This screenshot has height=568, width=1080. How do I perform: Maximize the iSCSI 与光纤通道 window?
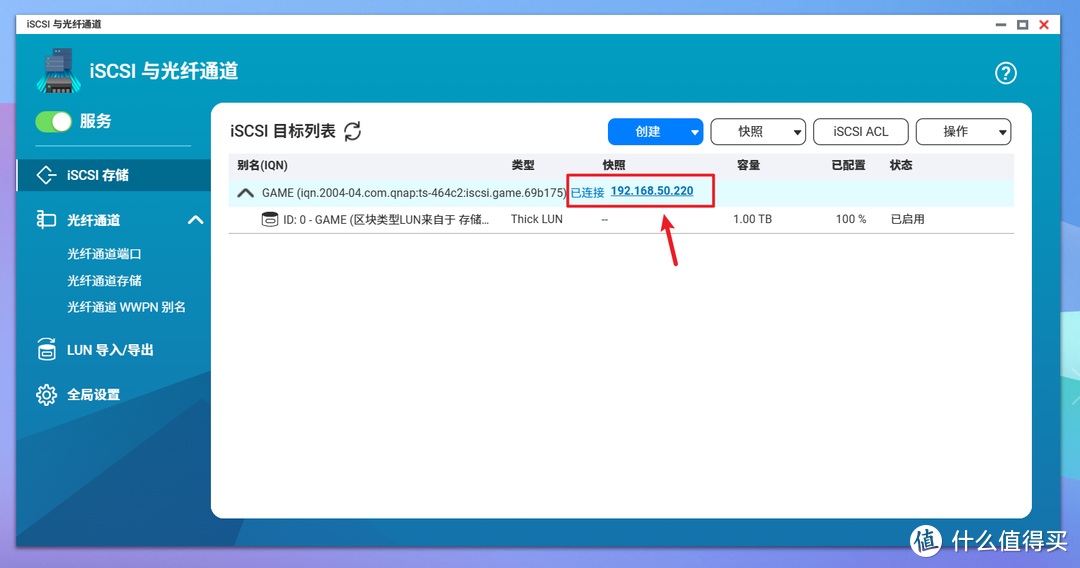[1023, 25]
